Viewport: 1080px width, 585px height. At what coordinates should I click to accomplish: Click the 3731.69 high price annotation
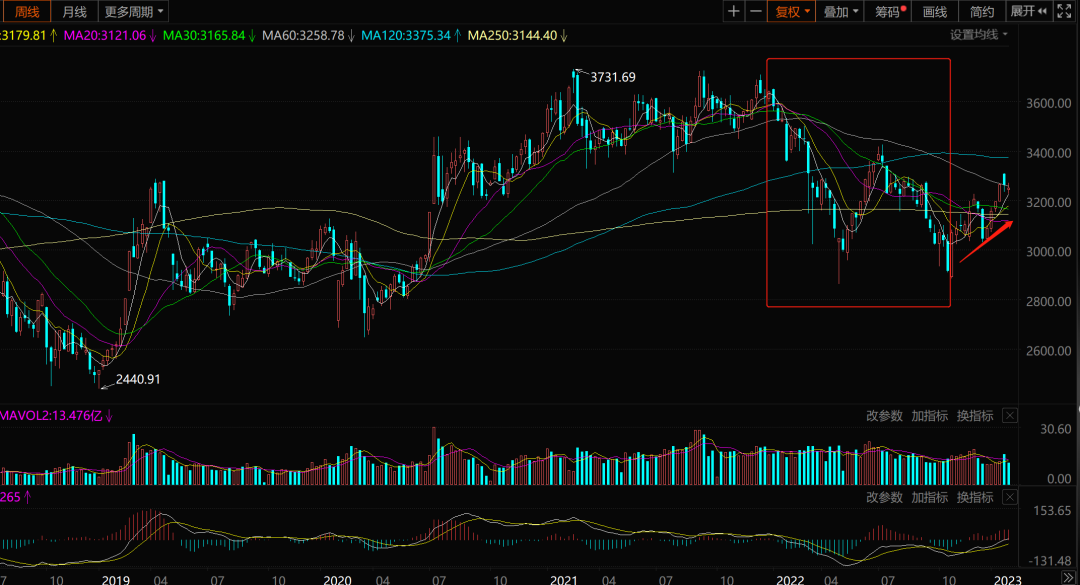[x=613, y=77]
